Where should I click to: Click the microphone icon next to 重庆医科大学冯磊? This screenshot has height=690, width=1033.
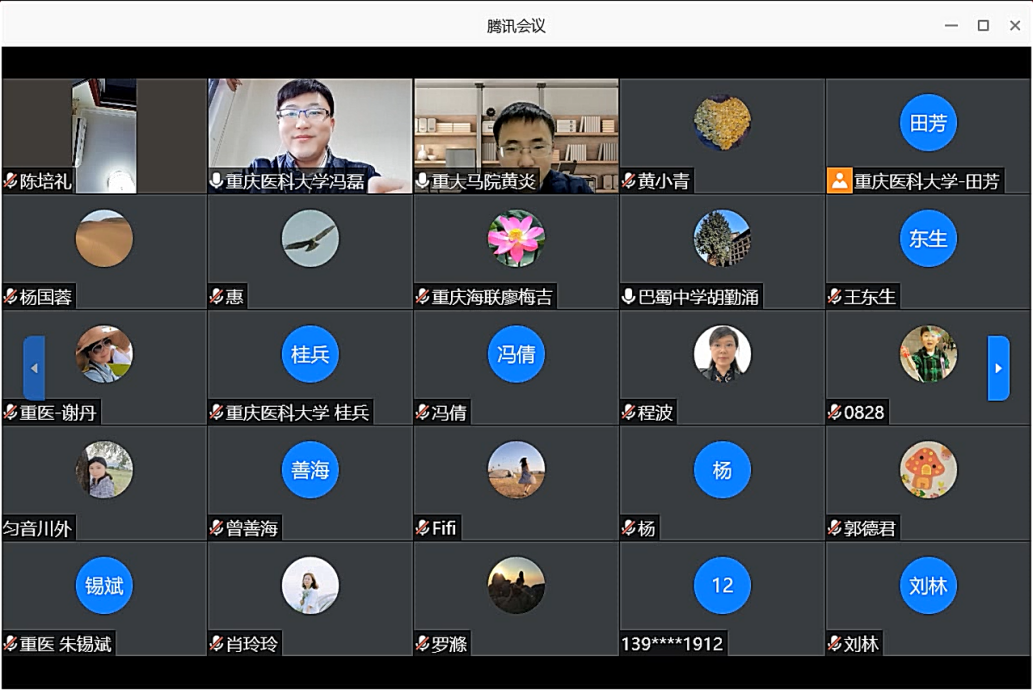(216, 181)
